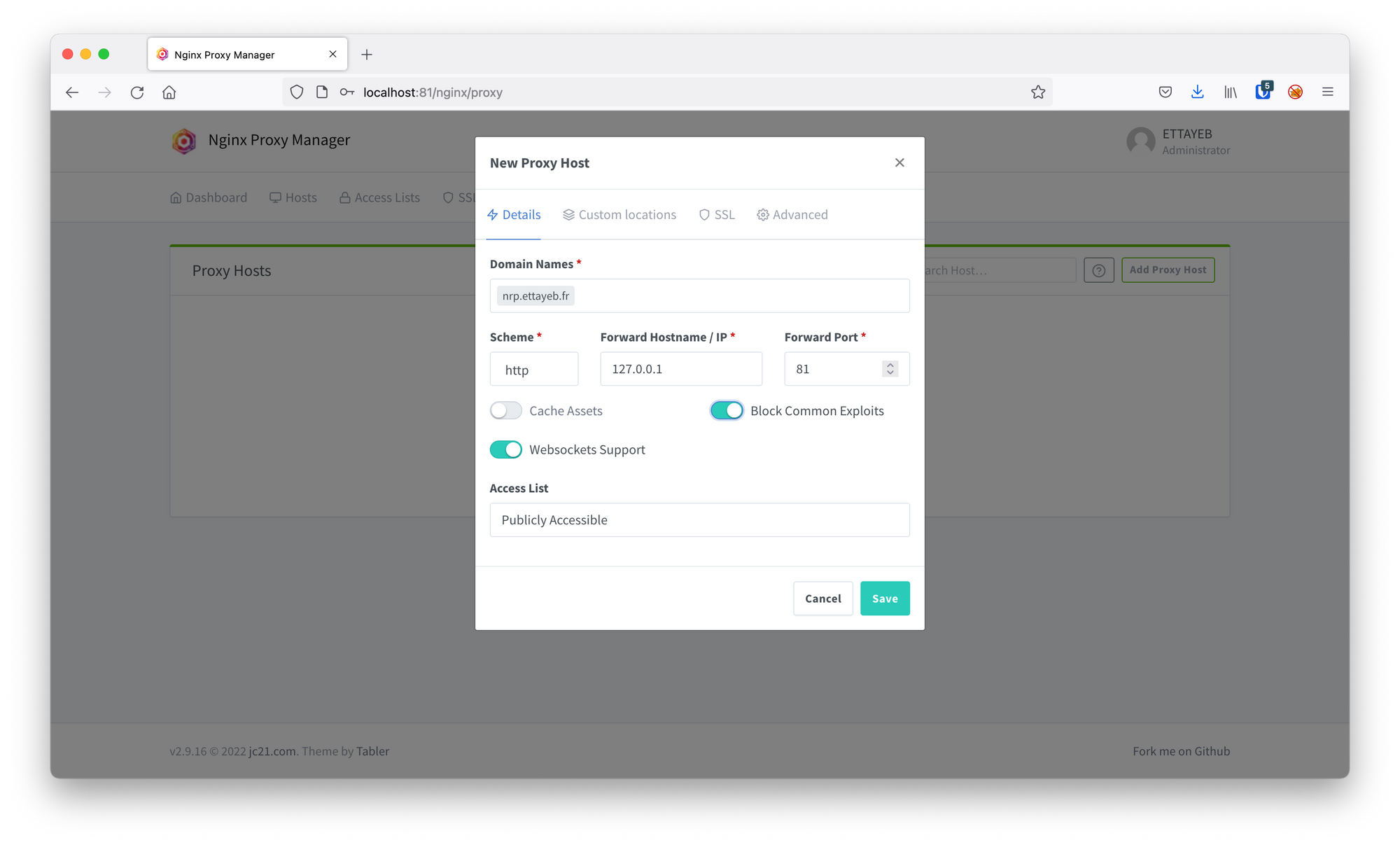This screenshot has width=1400, height=845.
Task: Click Fork me on Github link
Action: point(1181,751)
